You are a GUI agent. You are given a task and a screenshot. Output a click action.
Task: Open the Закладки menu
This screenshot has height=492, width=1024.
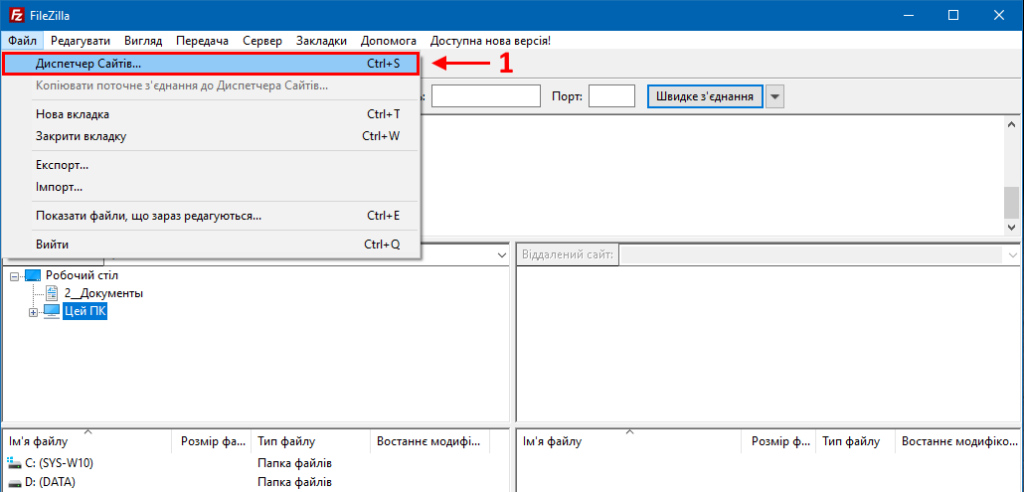(x=321, y=41)
